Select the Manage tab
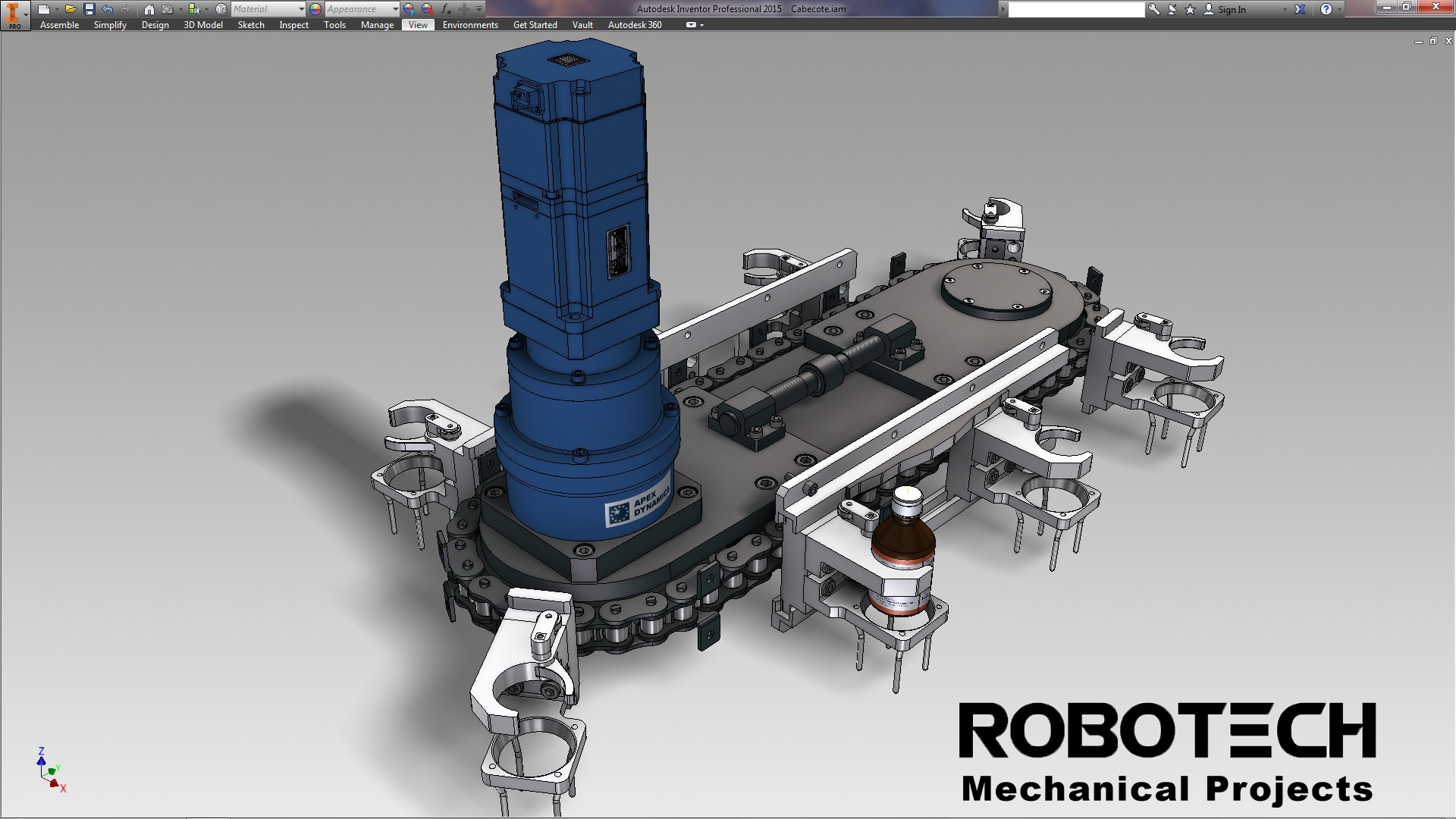The width and height of the screenshot is (1456, 819). tap(377, 25)
